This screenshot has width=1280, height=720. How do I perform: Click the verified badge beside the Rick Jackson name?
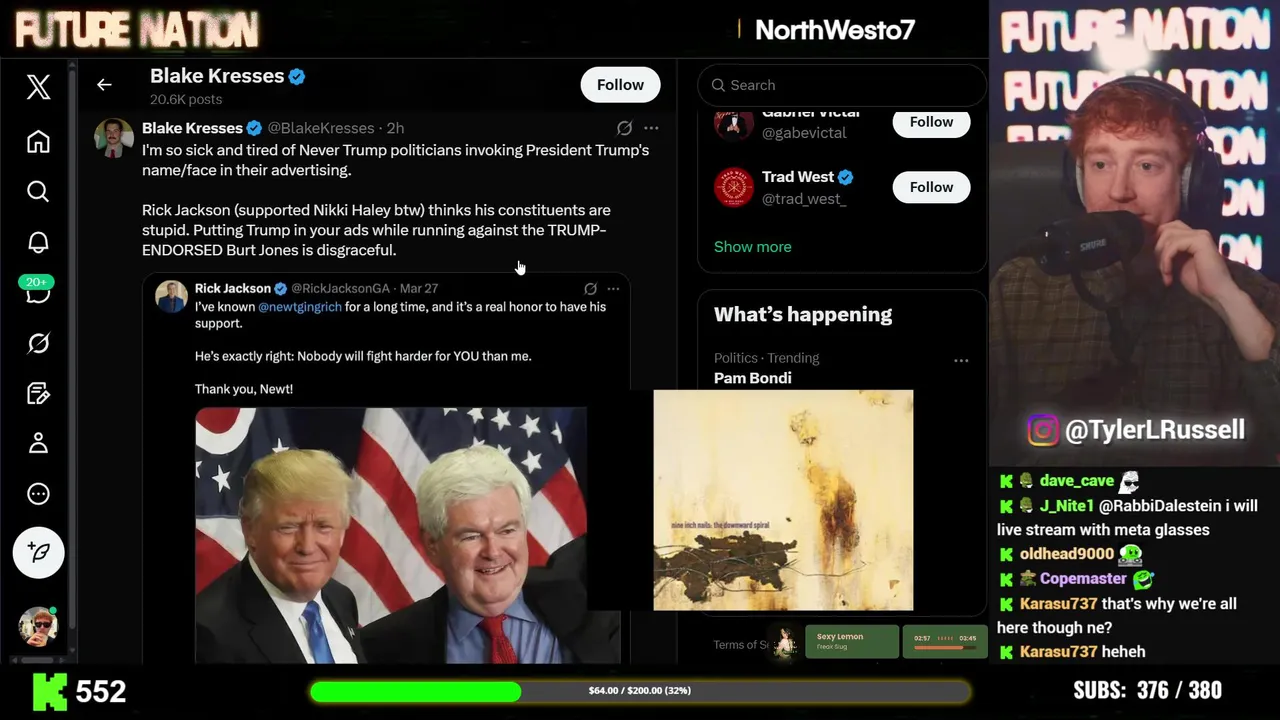[281, 288]
